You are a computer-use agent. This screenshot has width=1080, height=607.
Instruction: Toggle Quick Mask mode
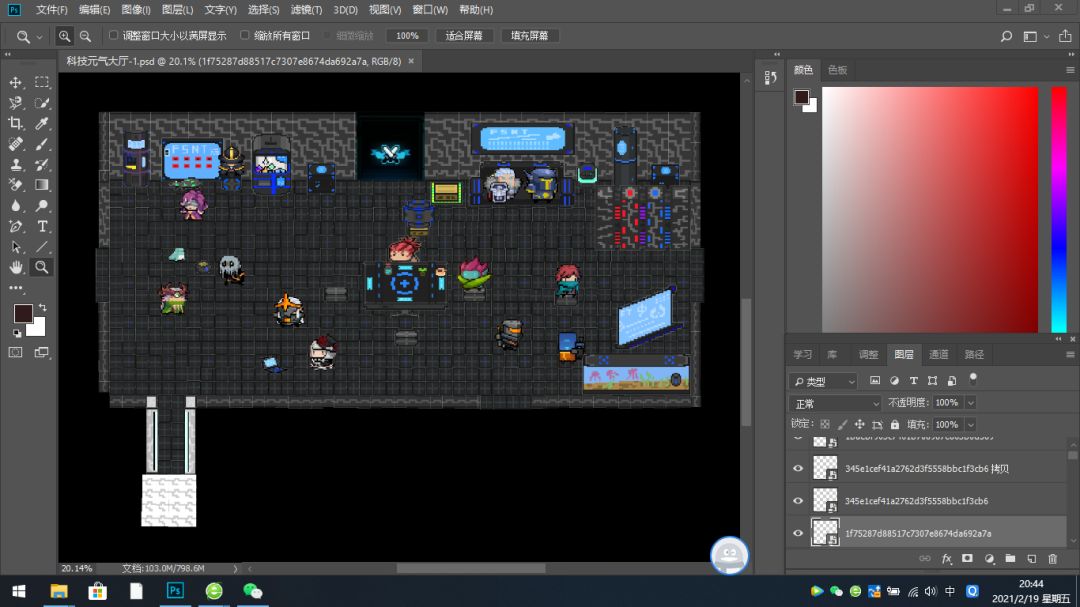[x=15, y=352]
